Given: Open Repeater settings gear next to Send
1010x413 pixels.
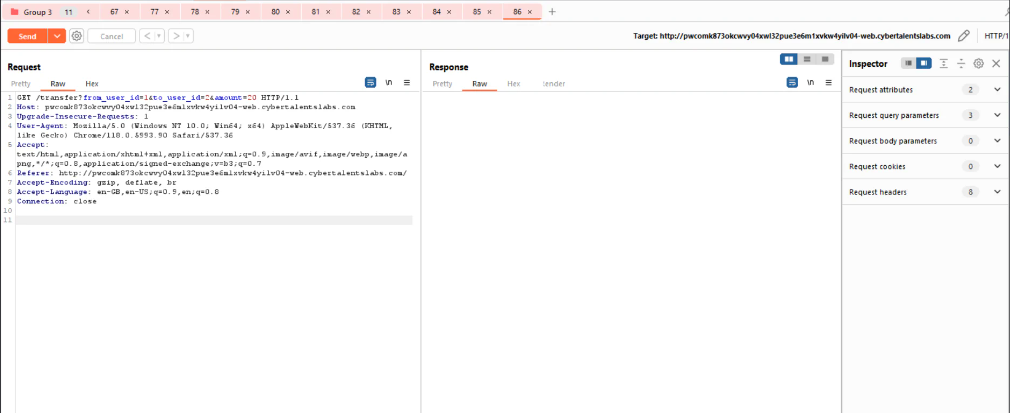Looking at the screenshot, I should pyautogui.click(x=77, y=36).
